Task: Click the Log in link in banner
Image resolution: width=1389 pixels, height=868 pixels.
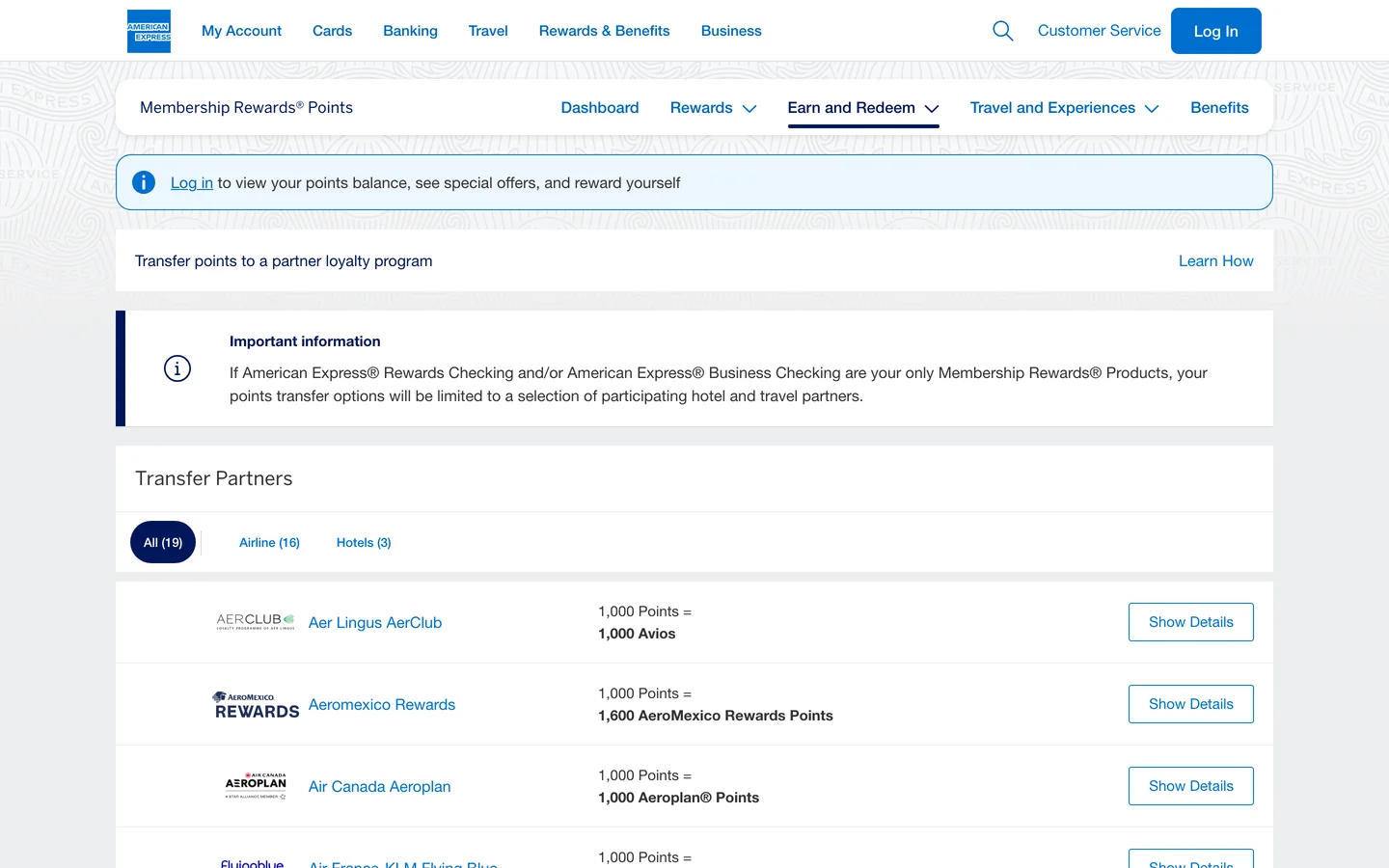Action: click(x=192, y=183)
